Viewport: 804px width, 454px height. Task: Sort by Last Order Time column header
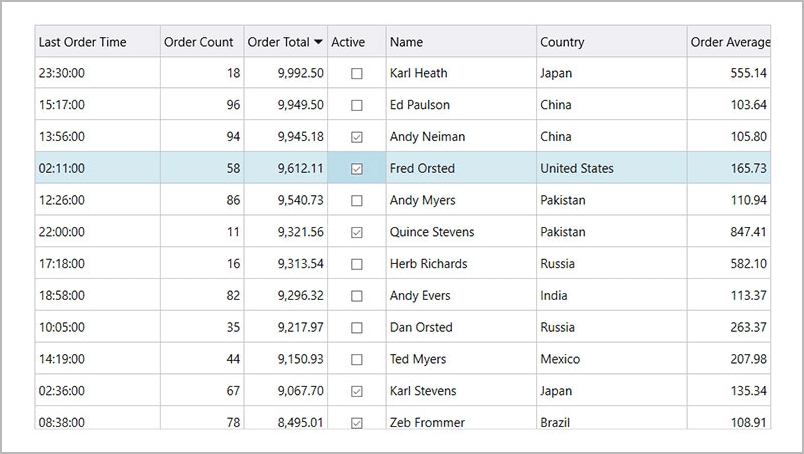(83, 42)
